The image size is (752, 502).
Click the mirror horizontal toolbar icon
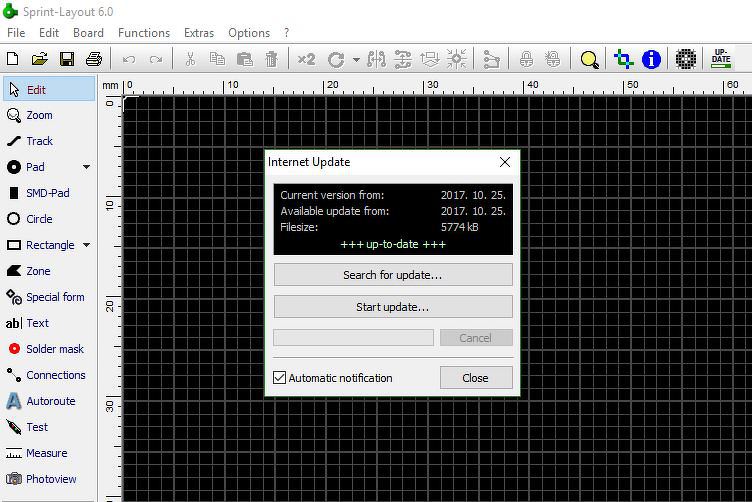[376, 59]
